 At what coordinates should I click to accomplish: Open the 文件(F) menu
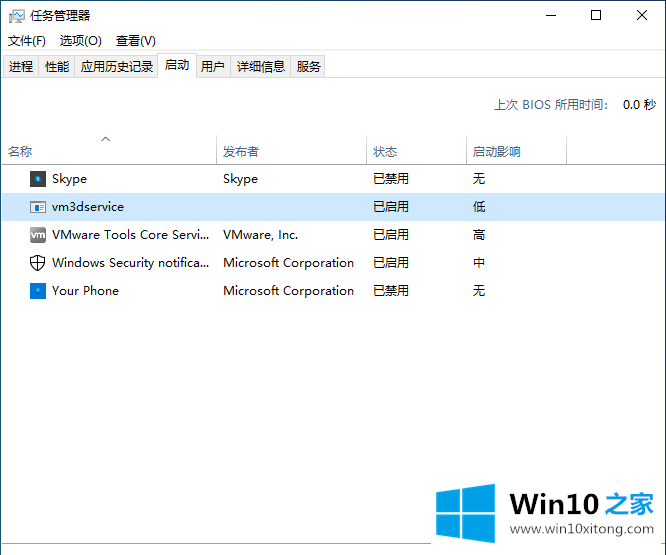coord(27,41)
